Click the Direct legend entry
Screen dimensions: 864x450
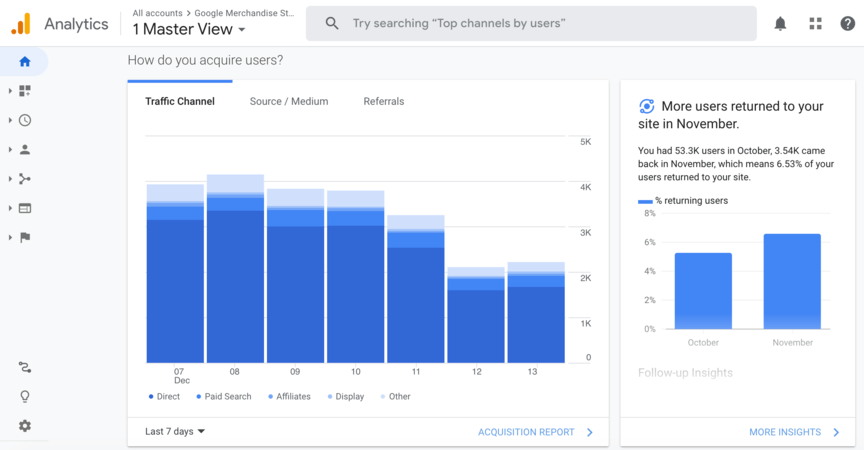[164, 397]
